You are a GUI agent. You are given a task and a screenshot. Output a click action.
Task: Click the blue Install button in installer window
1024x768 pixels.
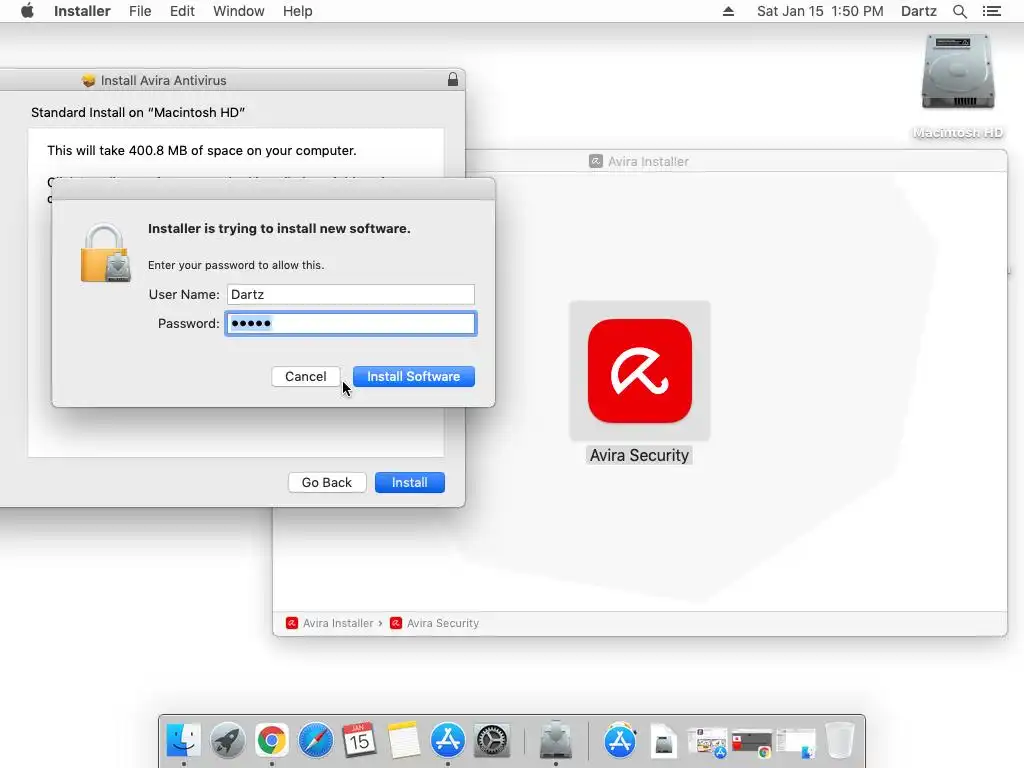point(409,483)
